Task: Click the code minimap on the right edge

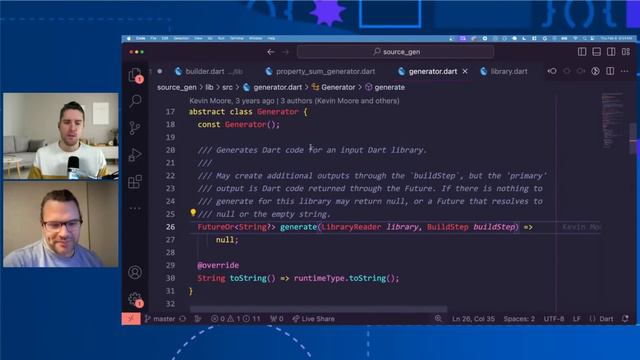Action: [612, 120]
